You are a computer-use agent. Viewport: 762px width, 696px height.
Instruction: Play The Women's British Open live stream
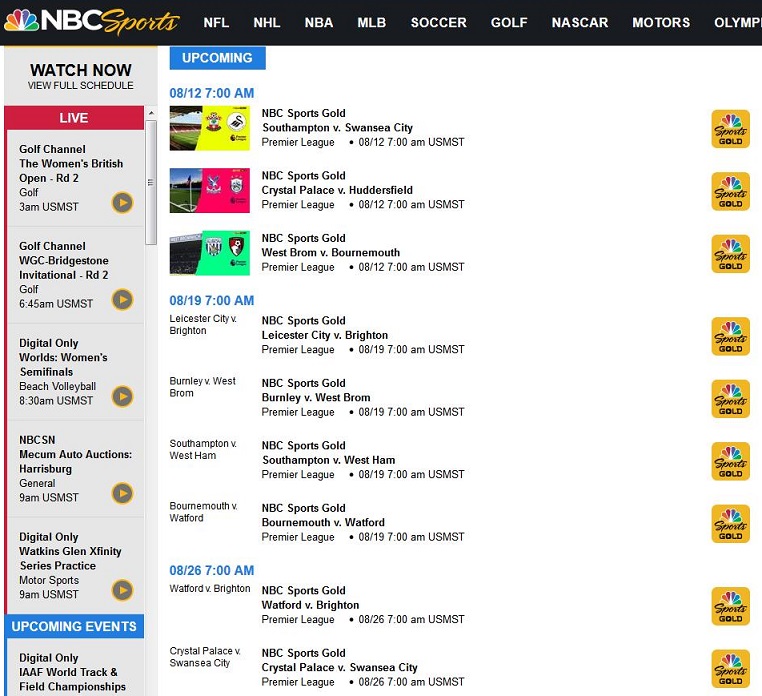coord(122,203)
